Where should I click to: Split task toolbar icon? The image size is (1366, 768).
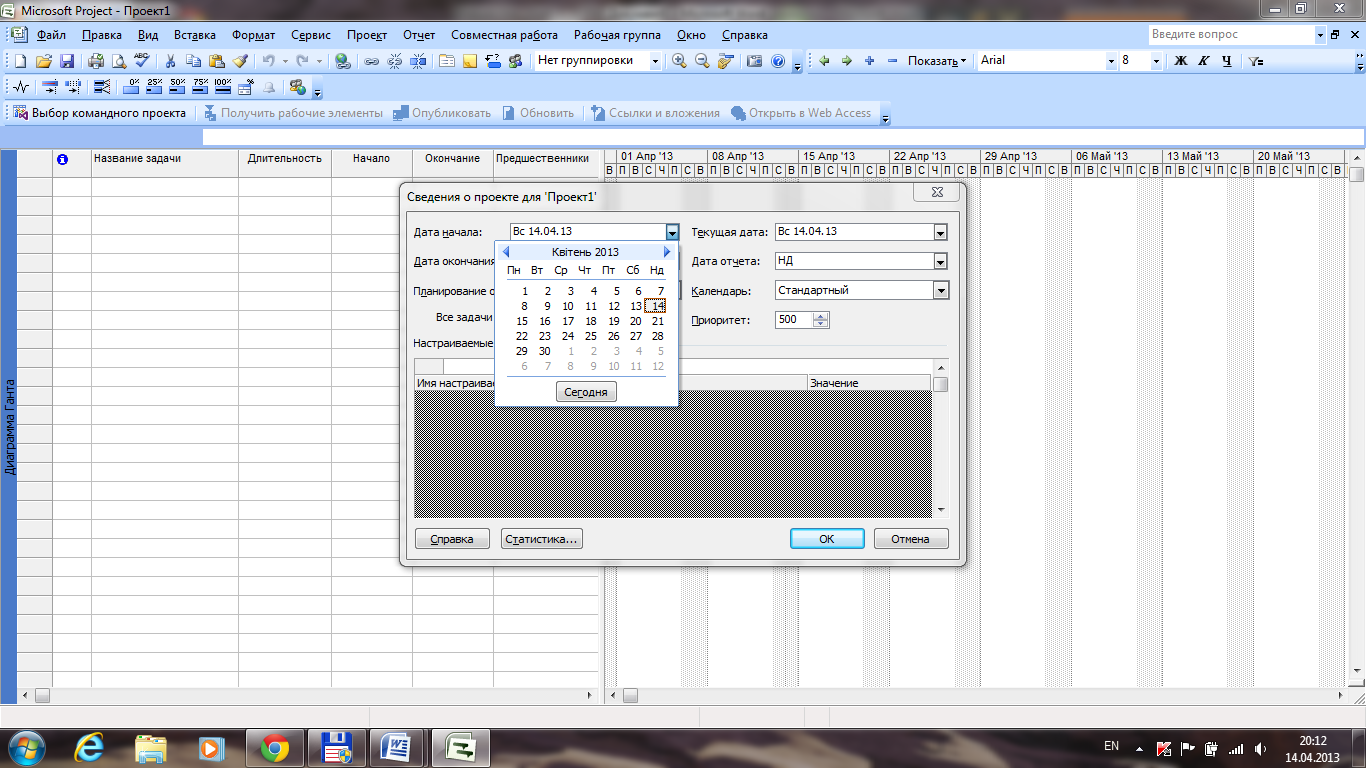click(418, 61)
